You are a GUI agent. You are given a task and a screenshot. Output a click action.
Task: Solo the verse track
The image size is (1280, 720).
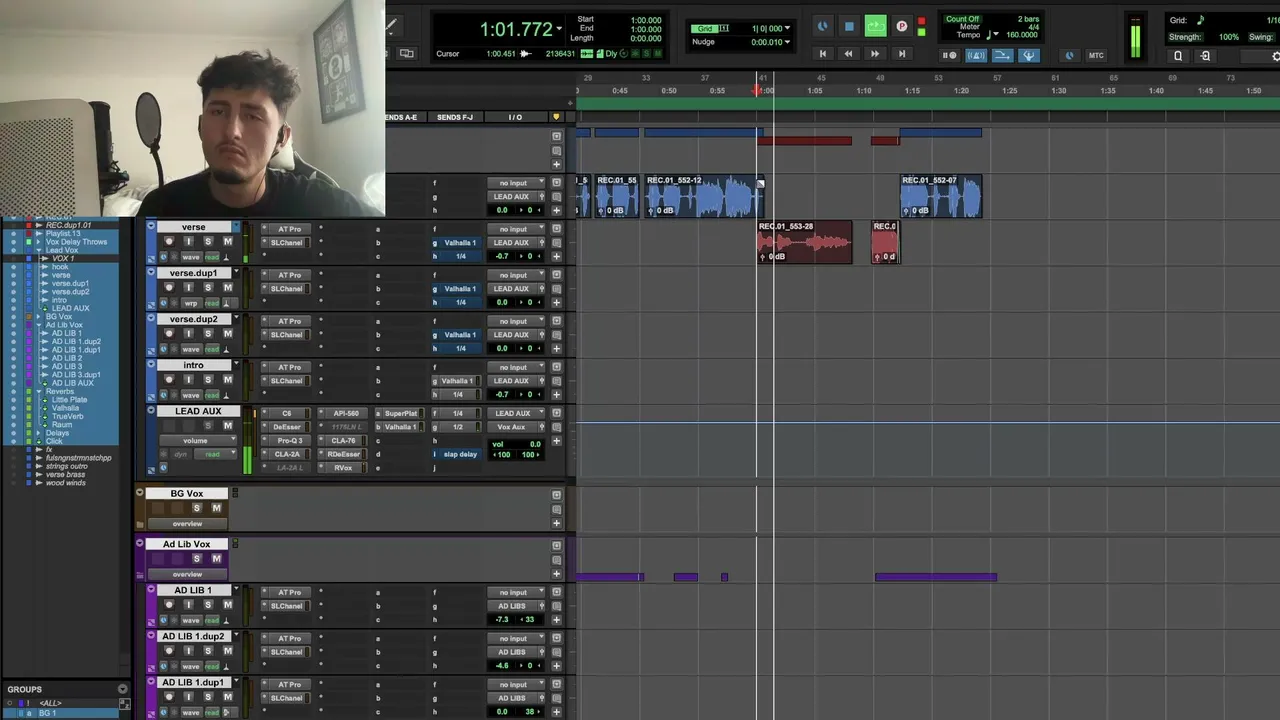click(208, 242)
